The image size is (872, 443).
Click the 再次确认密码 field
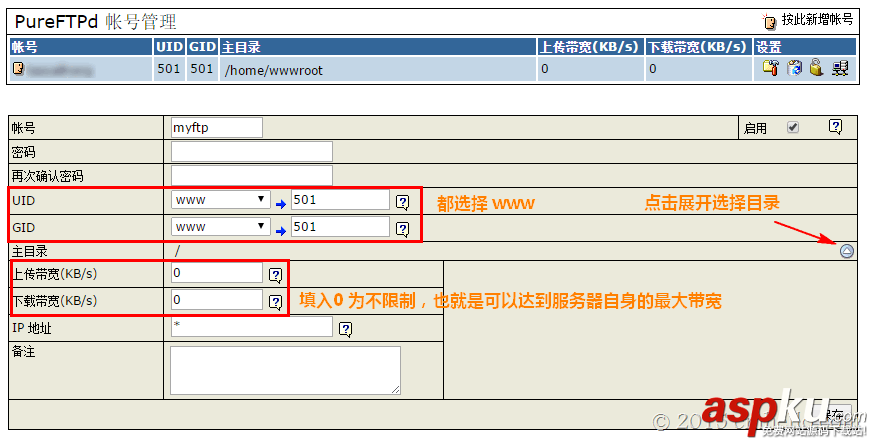252,176
